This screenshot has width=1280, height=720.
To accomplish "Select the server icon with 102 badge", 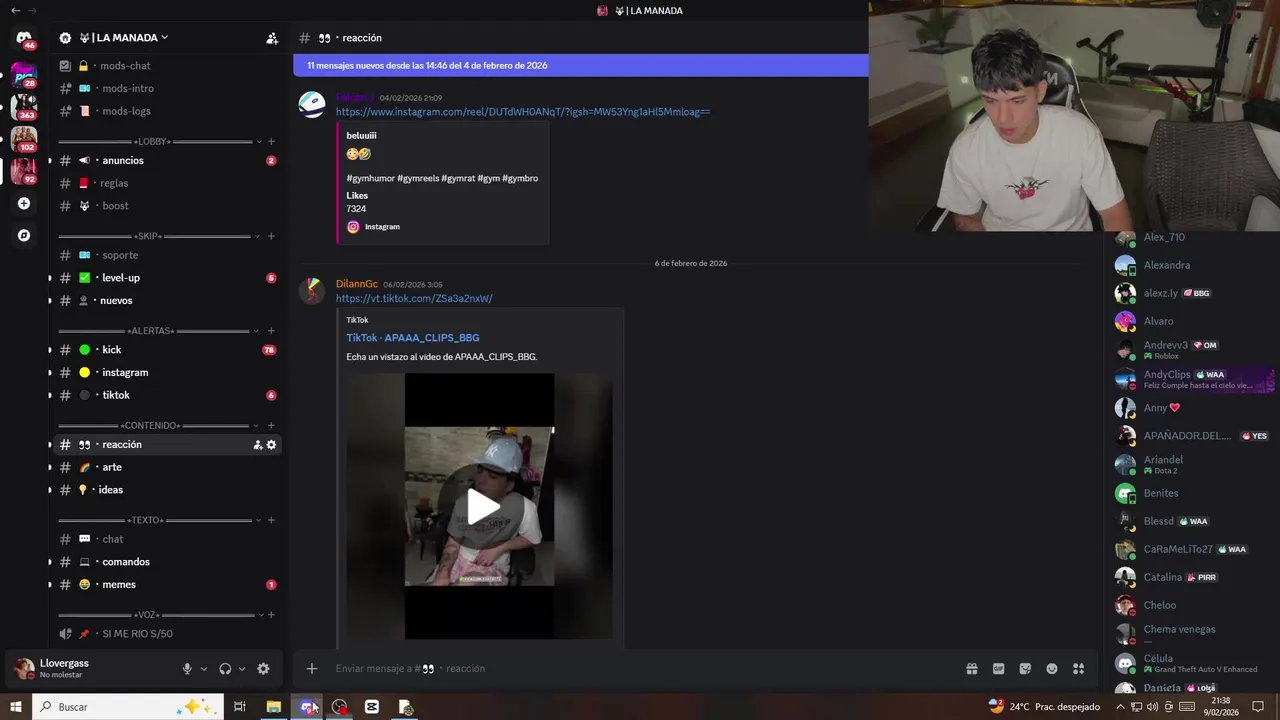I will coord(24,138).
